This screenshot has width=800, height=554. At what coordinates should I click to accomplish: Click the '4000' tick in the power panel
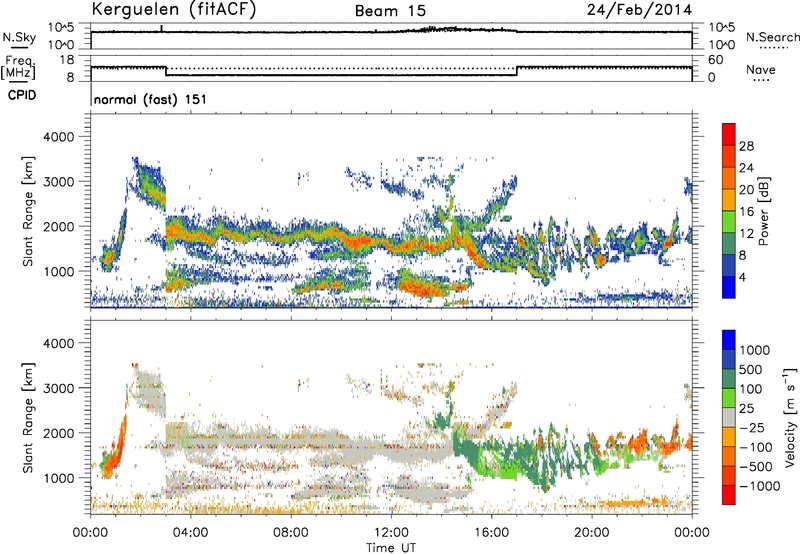[x=58, y=137]
